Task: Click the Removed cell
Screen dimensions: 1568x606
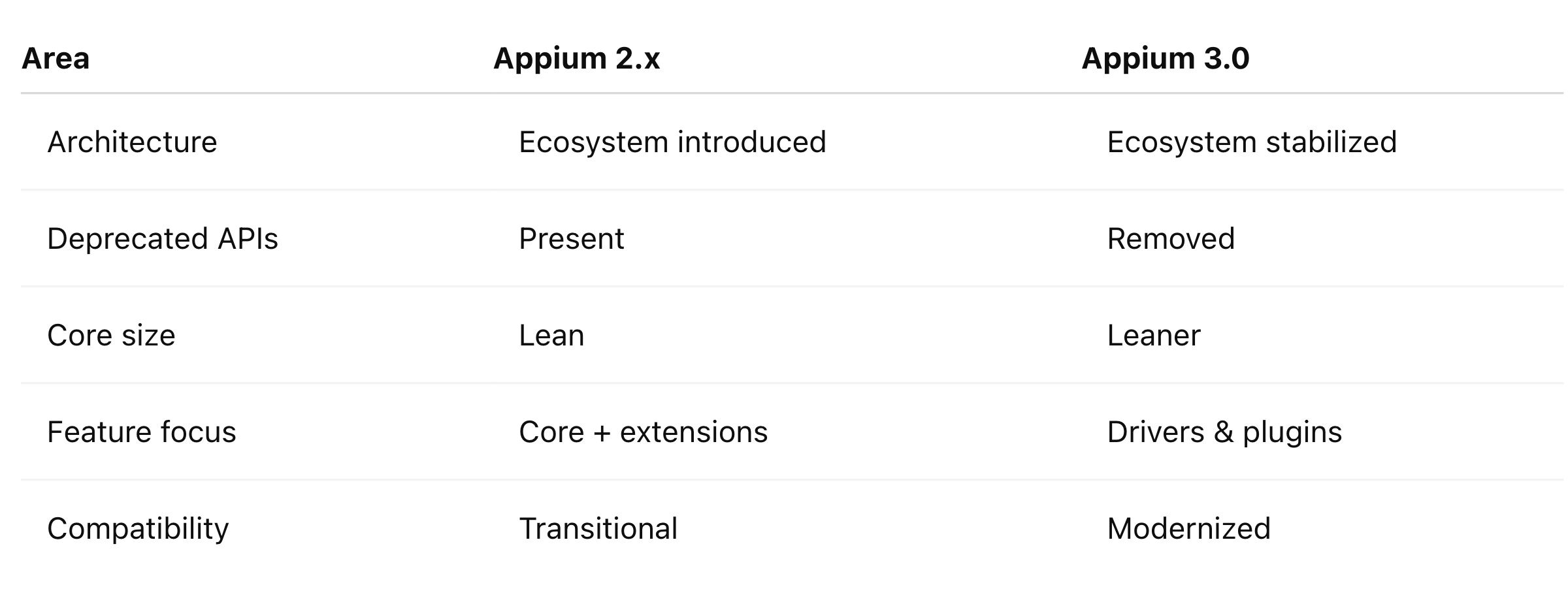Action: pos(1171,239)
